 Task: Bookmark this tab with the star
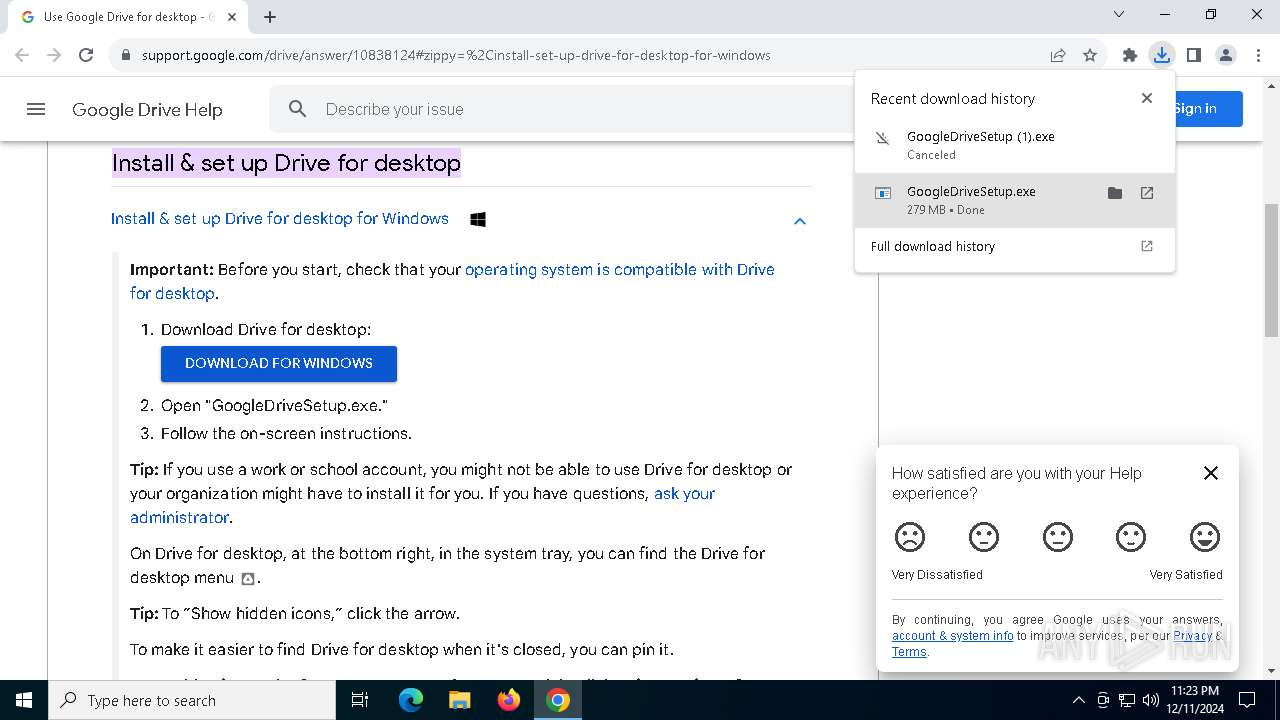(1090, 55)
